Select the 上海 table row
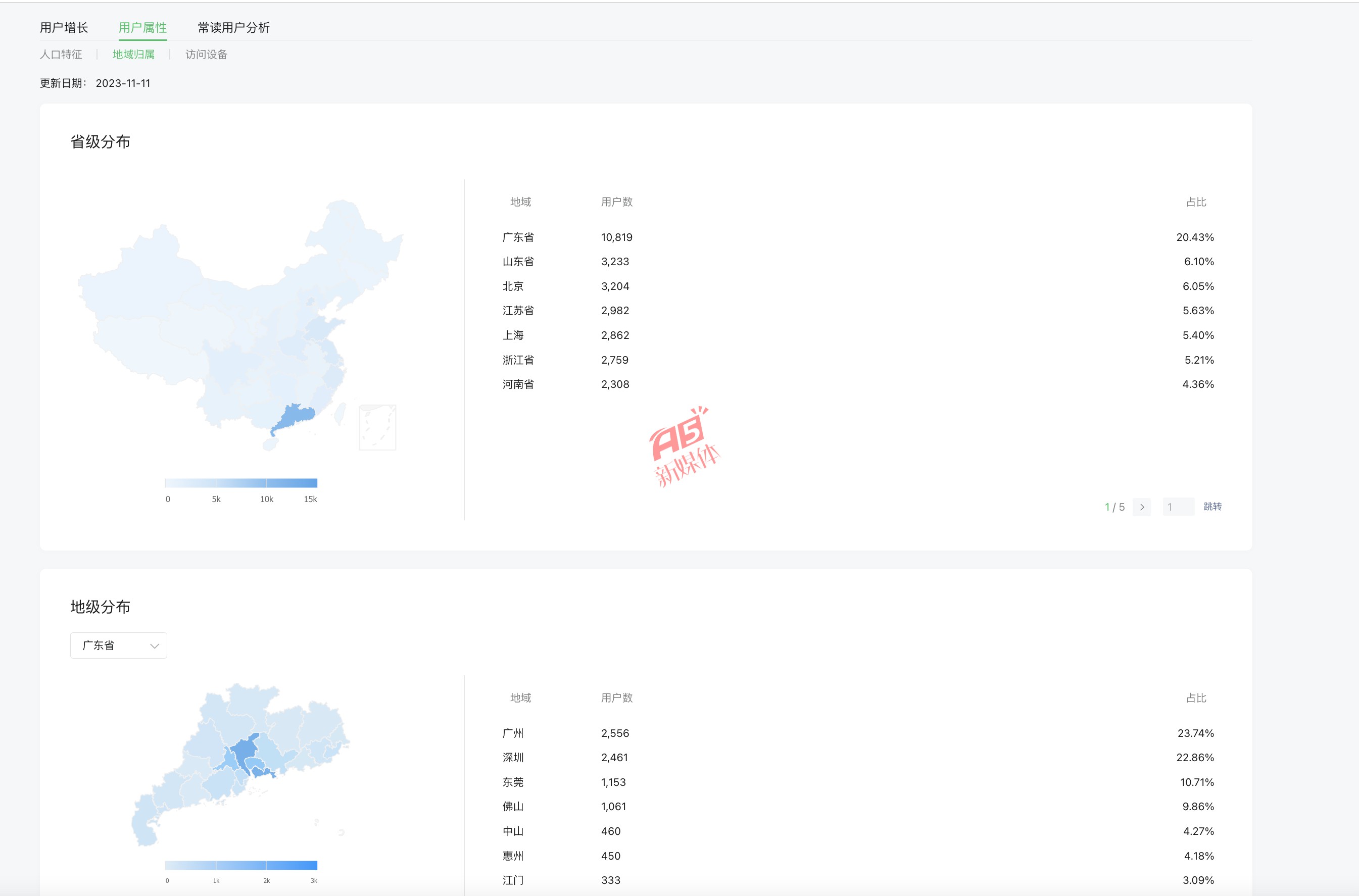This screenshot has width=1359, height=896. (x=858, y=335)
